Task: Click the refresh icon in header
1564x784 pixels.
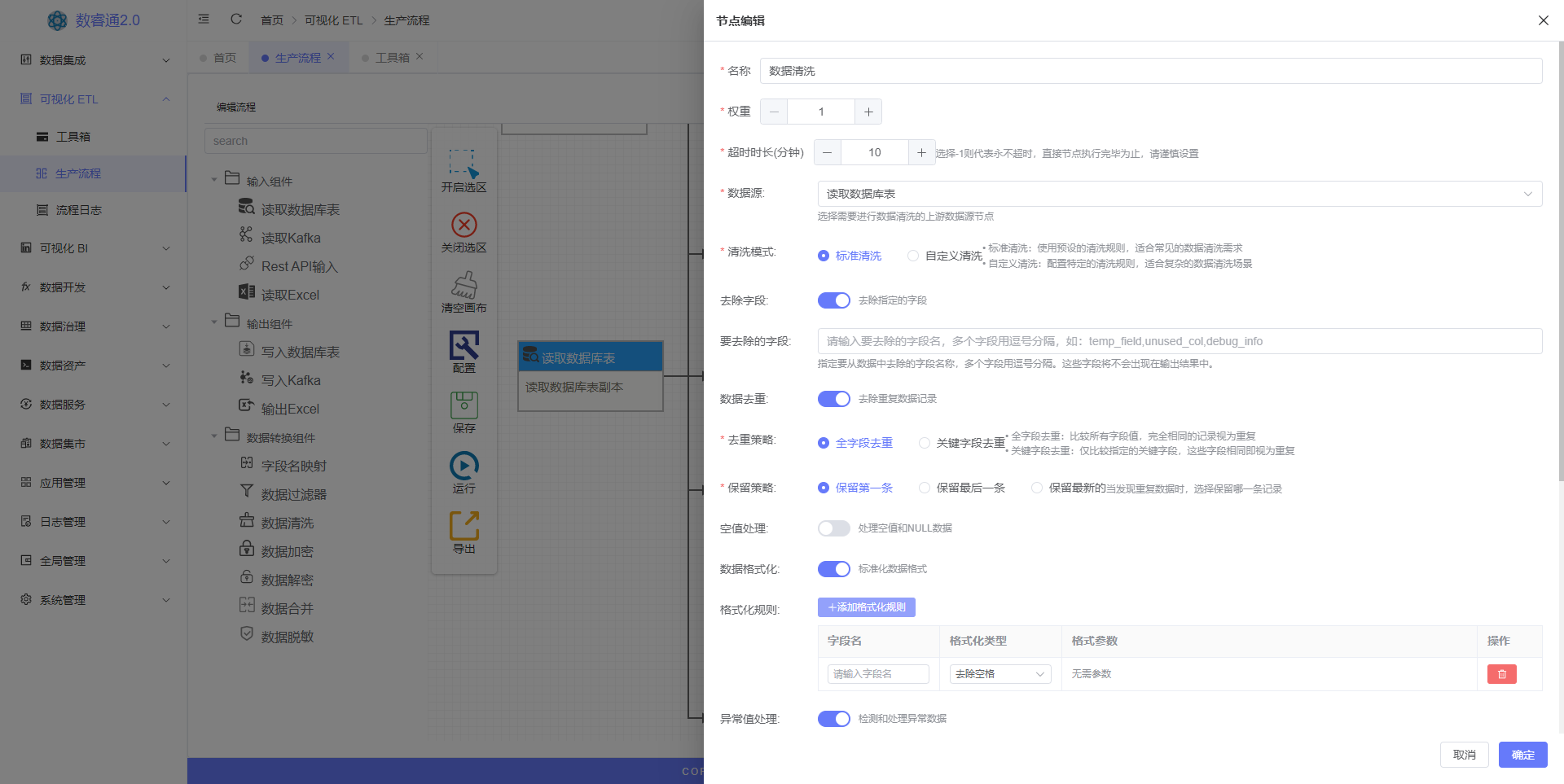Action: coord(236,19)
